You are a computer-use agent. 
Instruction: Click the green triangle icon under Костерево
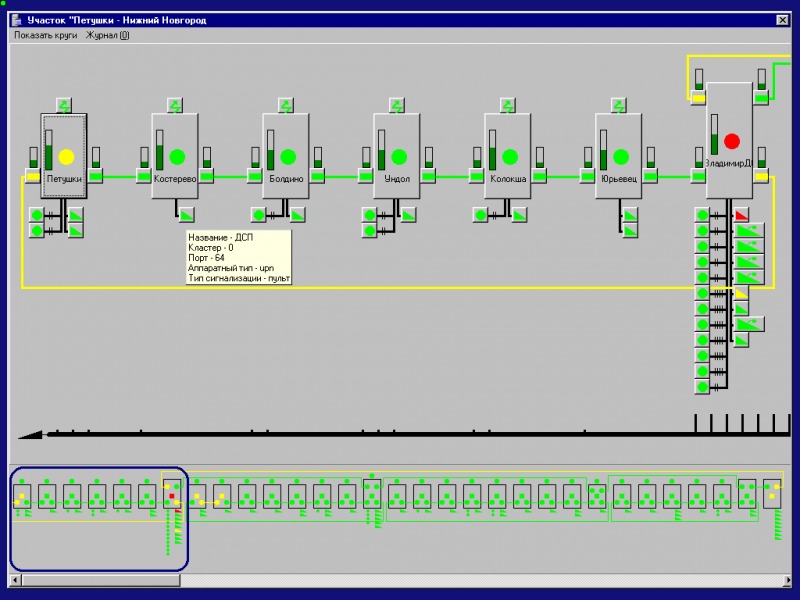click(x=187, y=215)
